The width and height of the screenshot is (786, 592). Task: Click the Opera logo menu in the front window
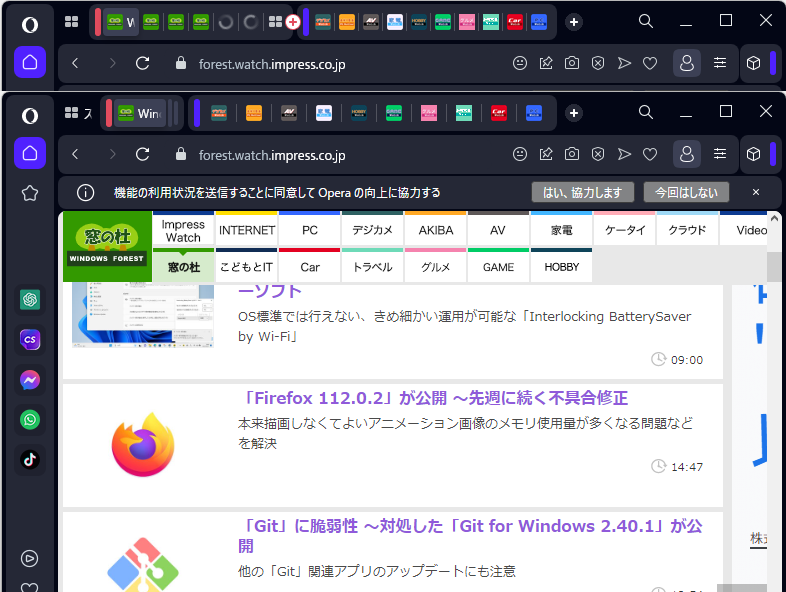[30, 116]
